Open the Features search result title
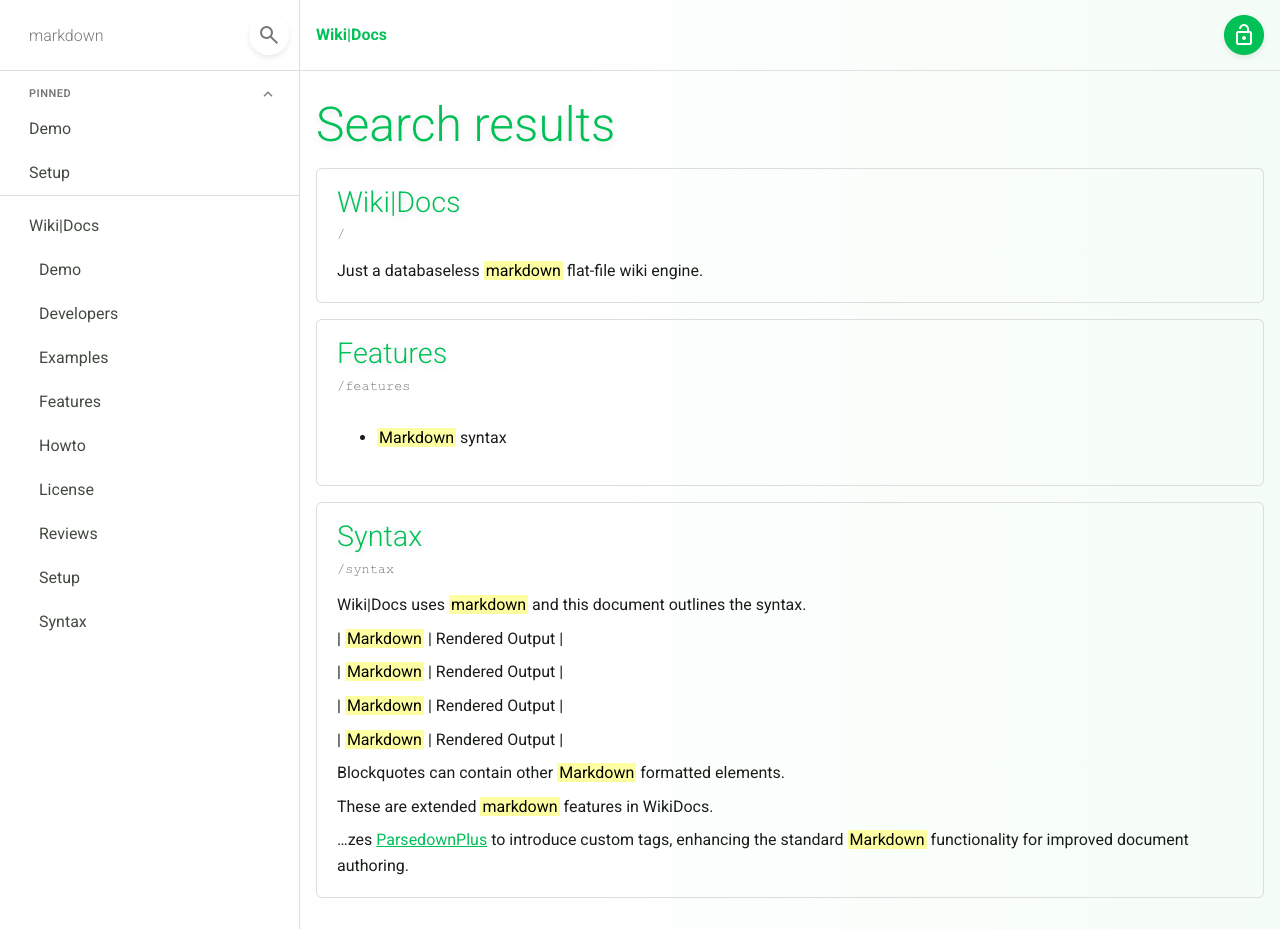 coord(392,354)
